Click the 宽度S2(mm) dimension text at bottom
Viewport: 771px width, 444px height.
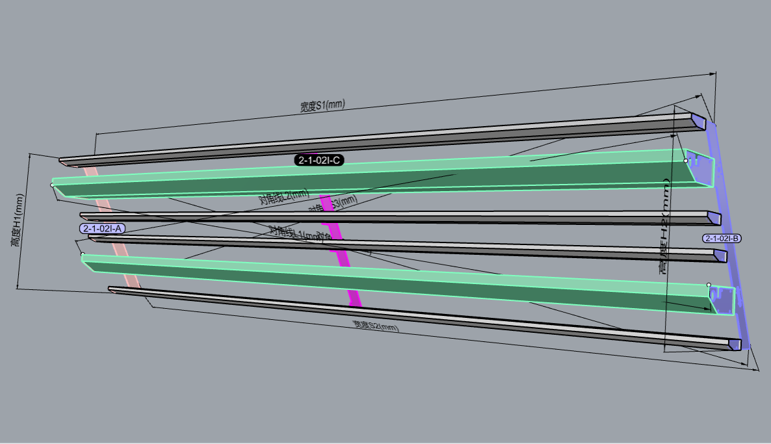375,325
